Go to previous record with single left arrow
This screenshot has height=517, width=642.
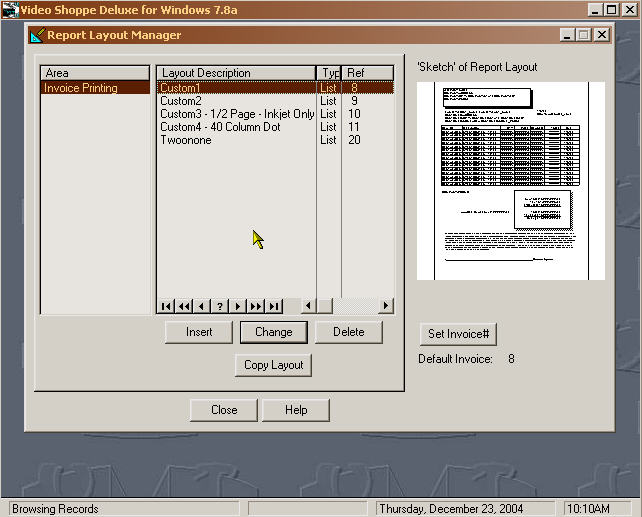[x=202, y=306]
